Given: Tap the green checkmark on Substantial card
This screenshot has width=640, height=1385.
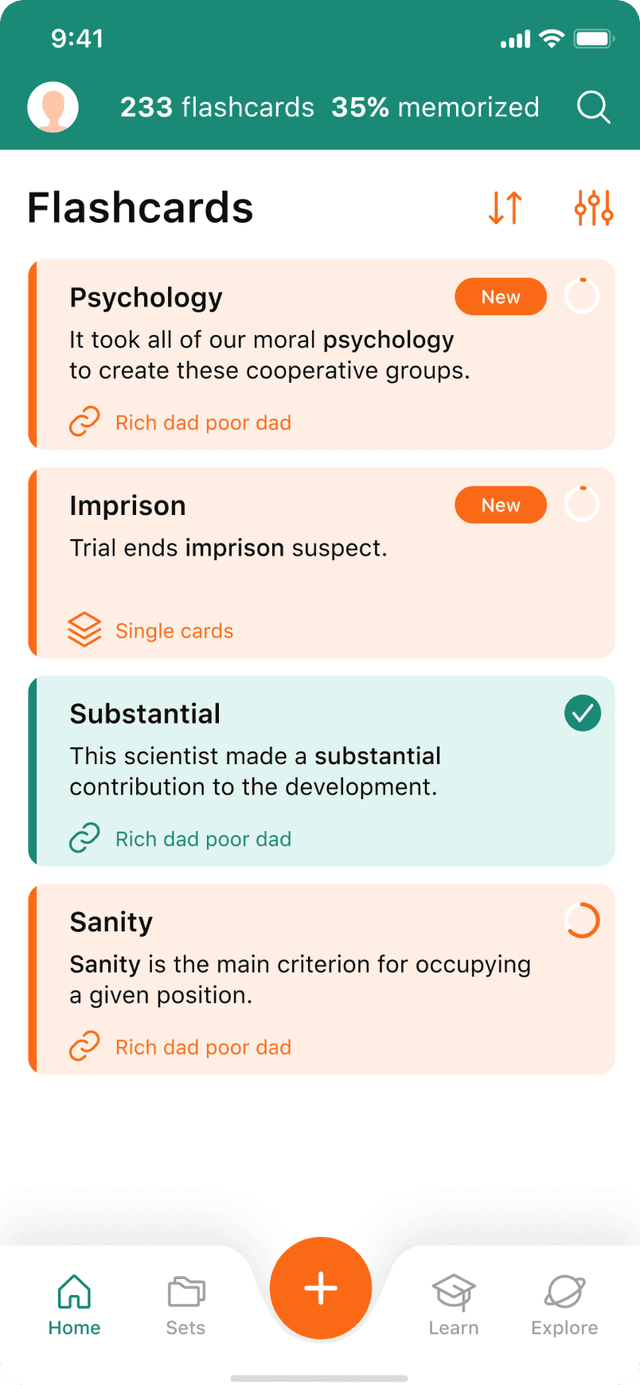Looking at the screenshot, I should point(582,714).
